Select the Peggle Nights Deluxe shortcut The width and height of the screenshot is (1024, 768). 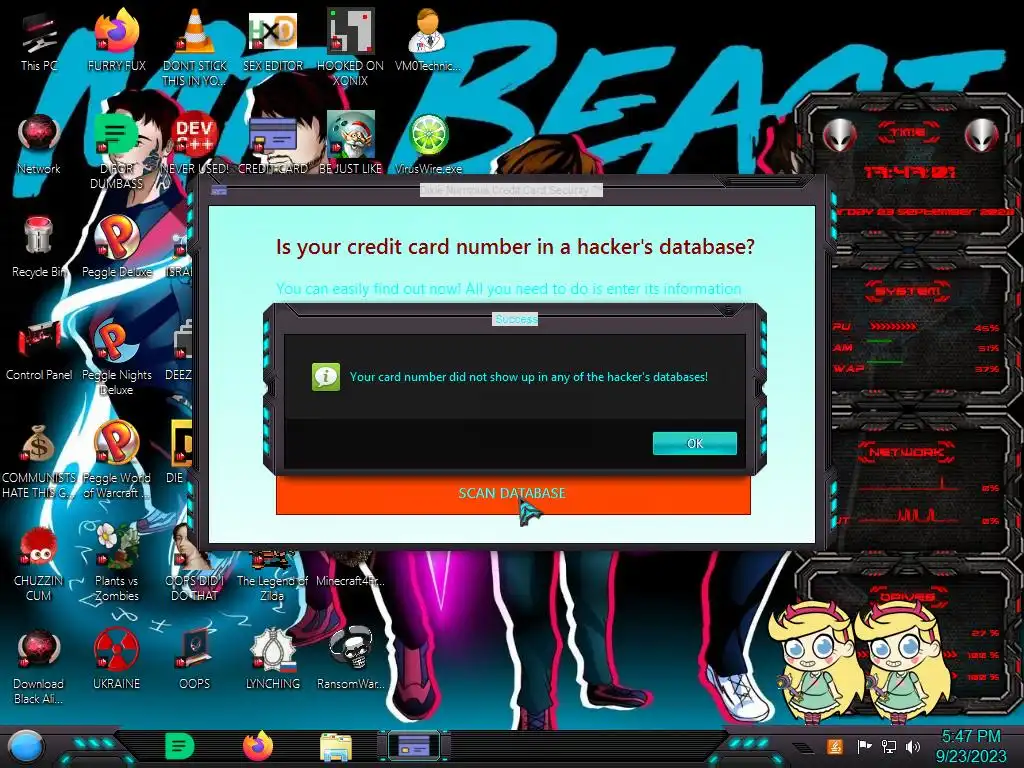116,358
